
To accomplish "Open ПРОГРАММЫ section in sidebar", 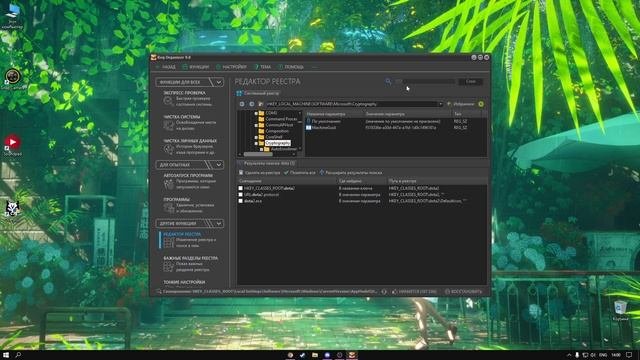I will click(190, 205).
